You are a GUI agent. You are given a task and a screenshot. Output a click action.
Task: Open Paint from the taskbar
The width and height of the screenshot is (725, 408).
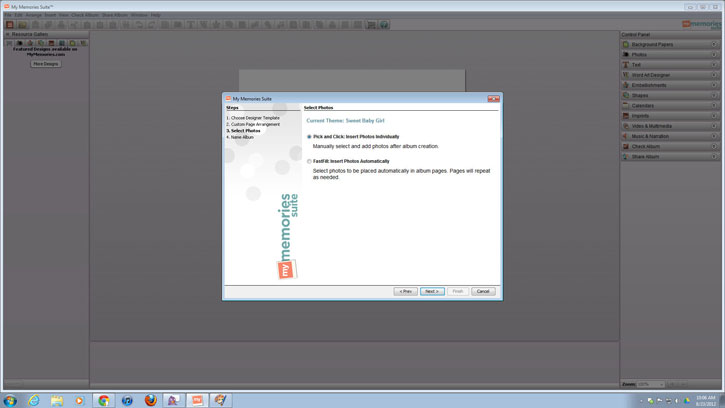tap(221, 401)
